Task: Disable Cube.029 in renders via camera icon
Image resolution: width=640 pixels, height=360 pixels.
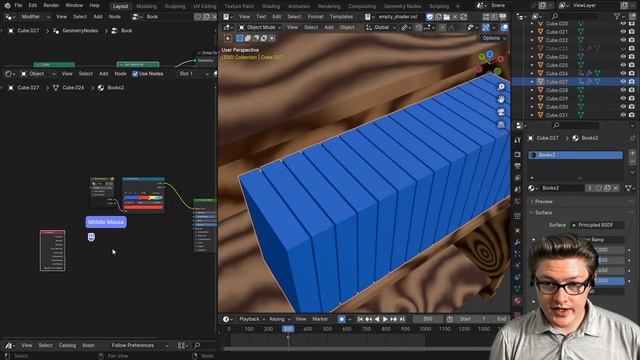Action: pos(632,98)
